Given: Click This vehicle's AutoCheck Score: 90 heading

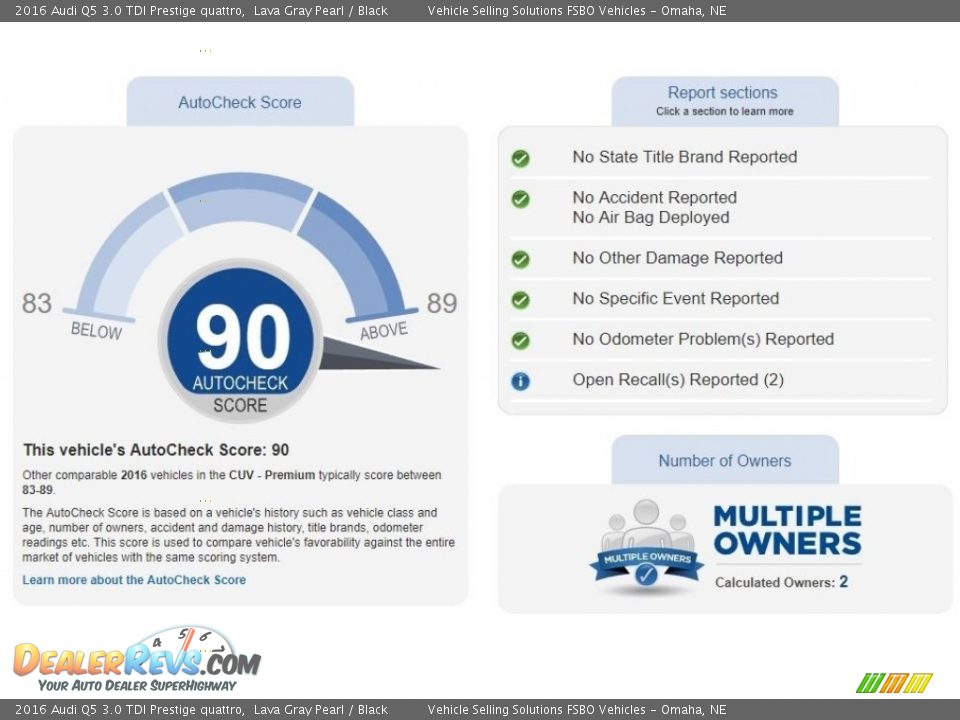Looking at the screenshot, I should pos(156,450).
